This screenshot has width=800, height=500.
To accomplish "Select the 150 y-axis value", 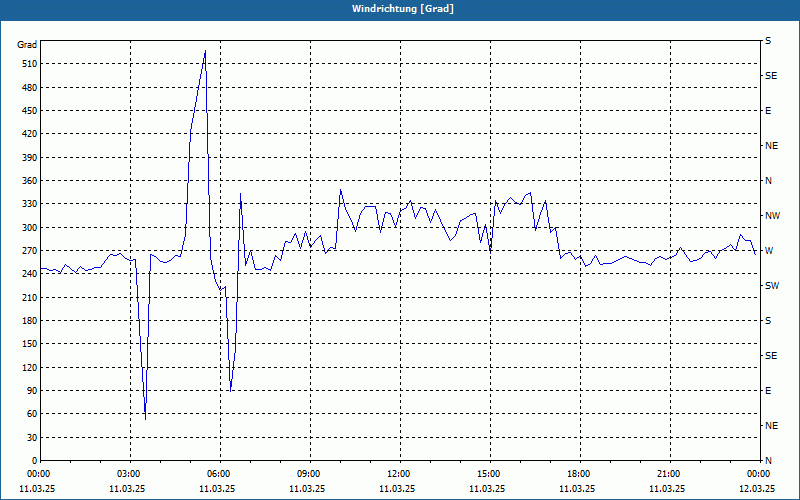I will pyautogui.click(x=30, y=344).
